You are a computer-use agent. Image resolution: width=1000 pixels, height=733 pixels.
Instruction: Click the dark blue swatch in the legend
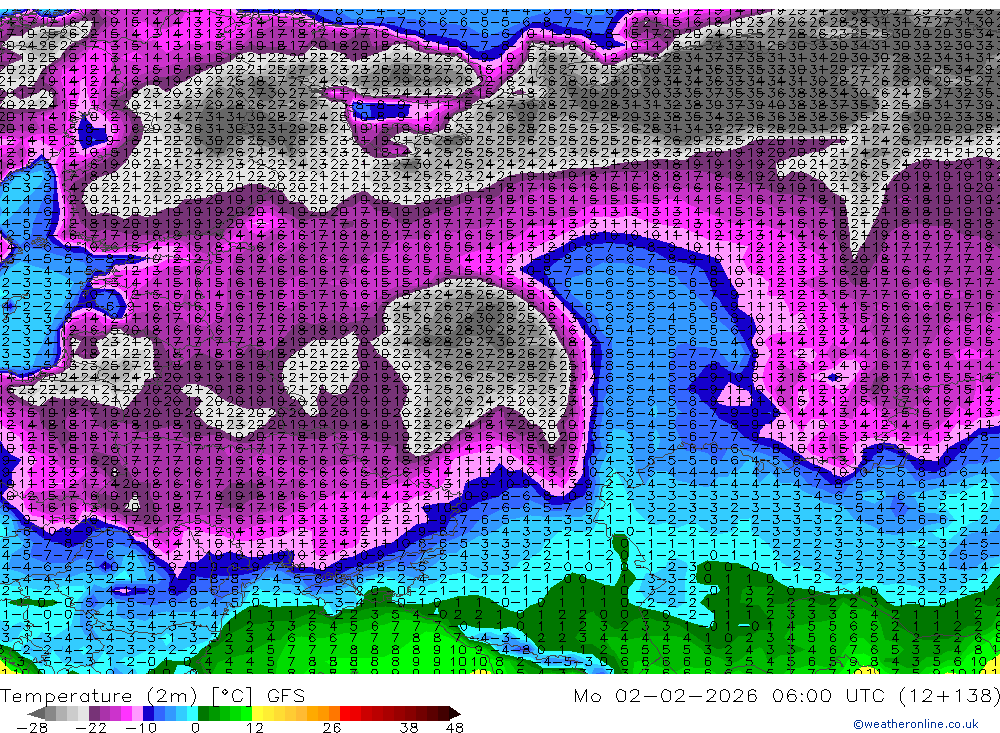(x=148, y=714)
